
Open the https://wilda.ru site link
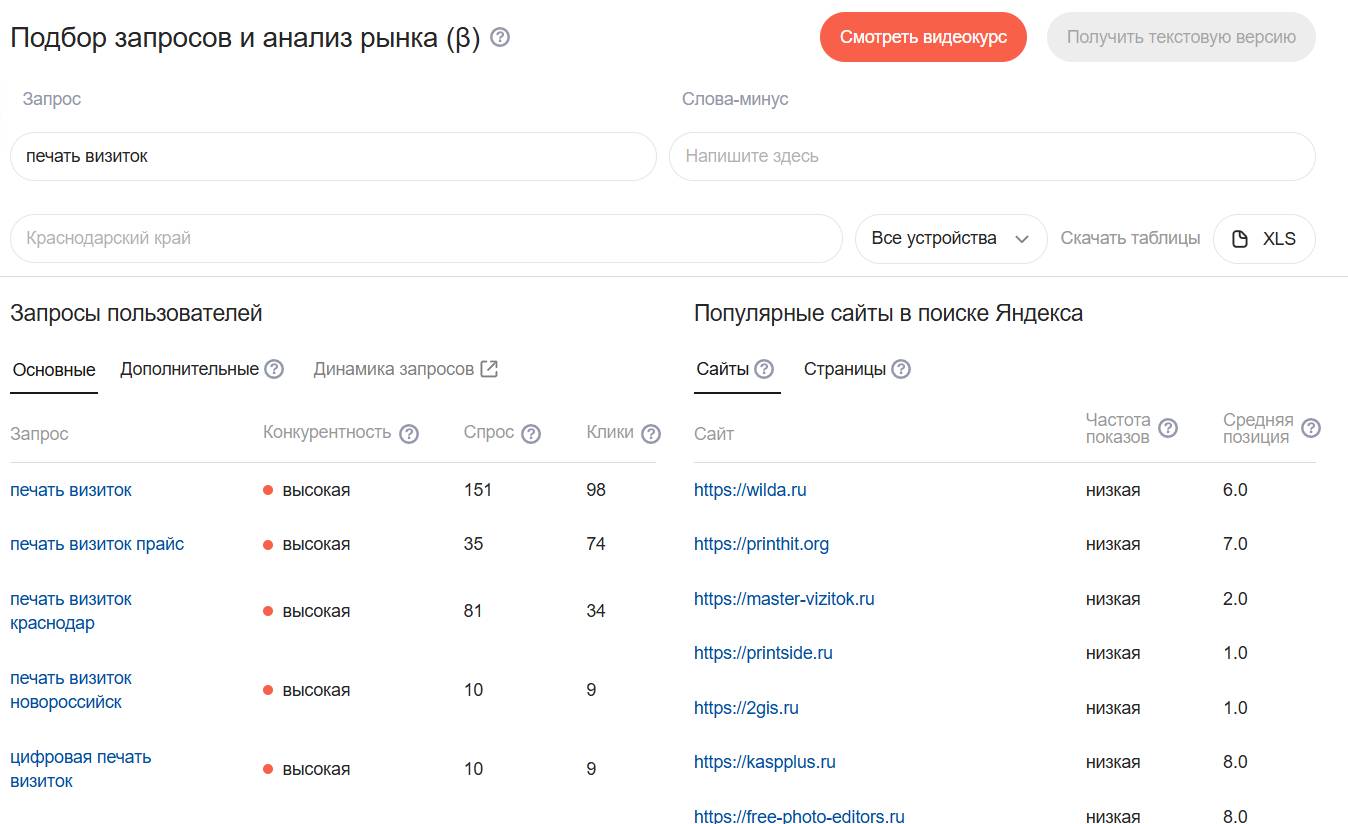pyautogui.click(x=750, y=490)
